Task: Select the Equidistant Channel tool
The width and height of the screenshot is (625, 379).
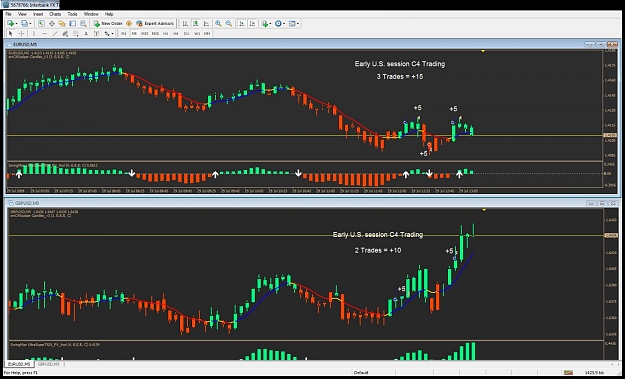Action: coord(65,34)
